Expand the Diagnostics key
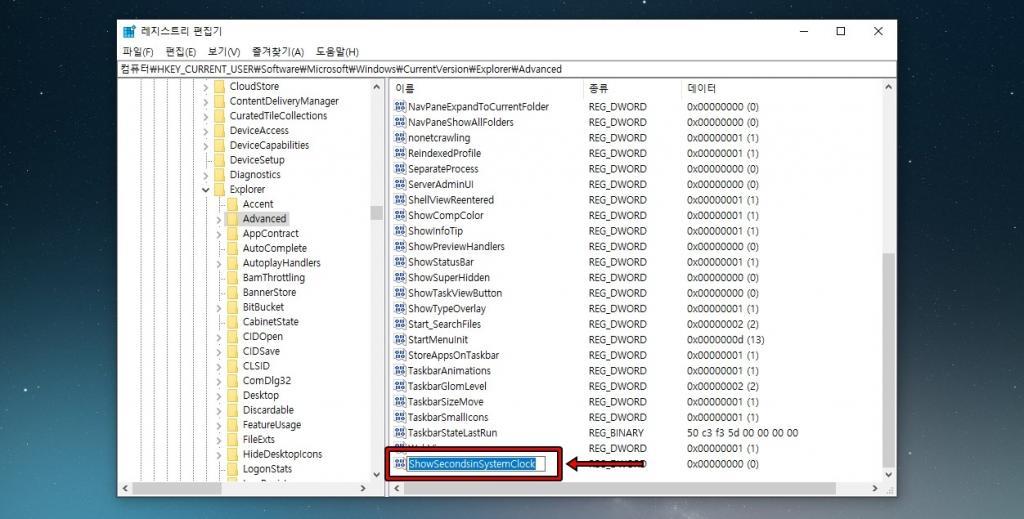This screenshot has width=1024, height=519. pyautogui.click(x=205, y=174)
